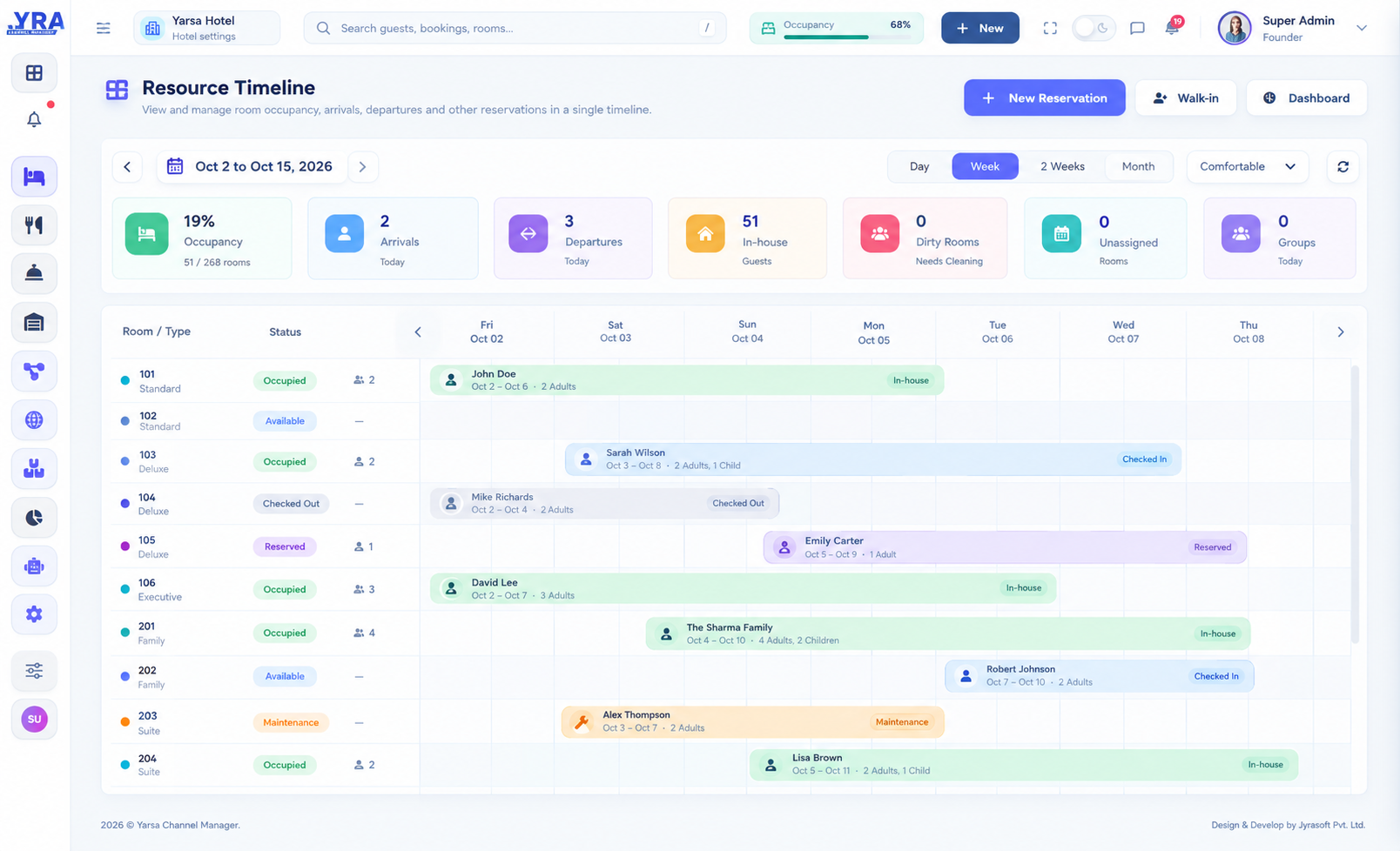Image resolution: width=1400 pixels, height=851 pixels.
Task: Click the 19% Occupancy card
Action: [202, 238]
